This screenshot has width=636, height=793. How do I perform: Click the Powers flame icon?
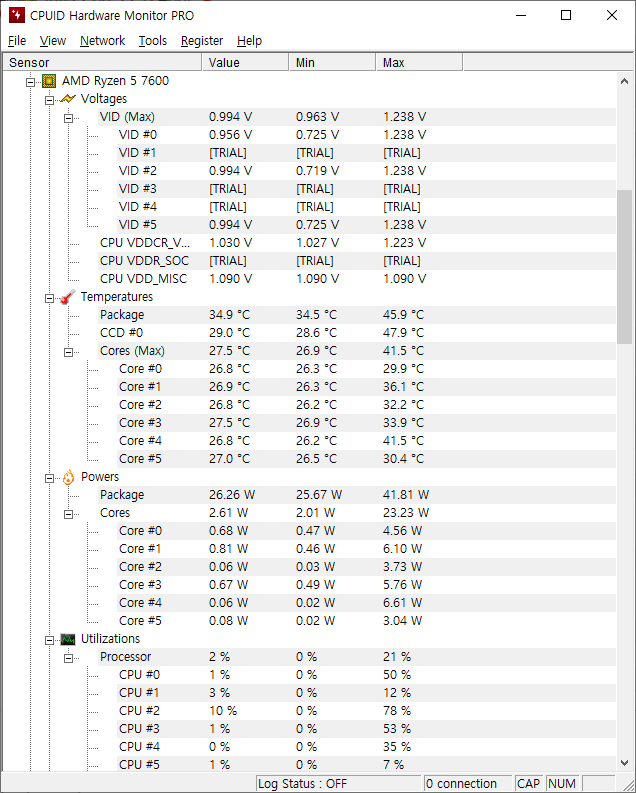(68, 477)
